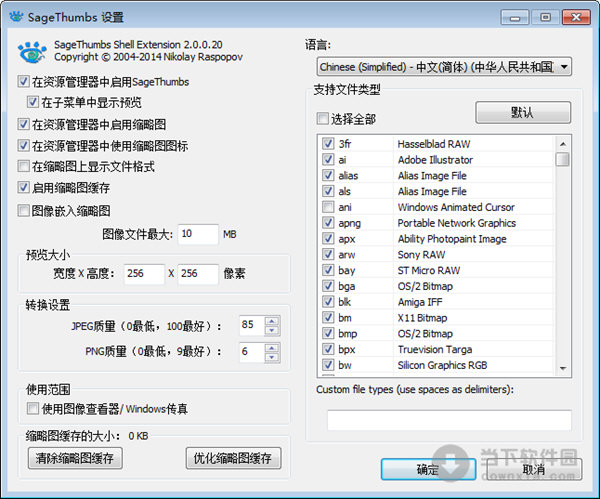Check the 选择全部 checkbox
This screenshot has width=600, height=499.
(x=323, y=119)
